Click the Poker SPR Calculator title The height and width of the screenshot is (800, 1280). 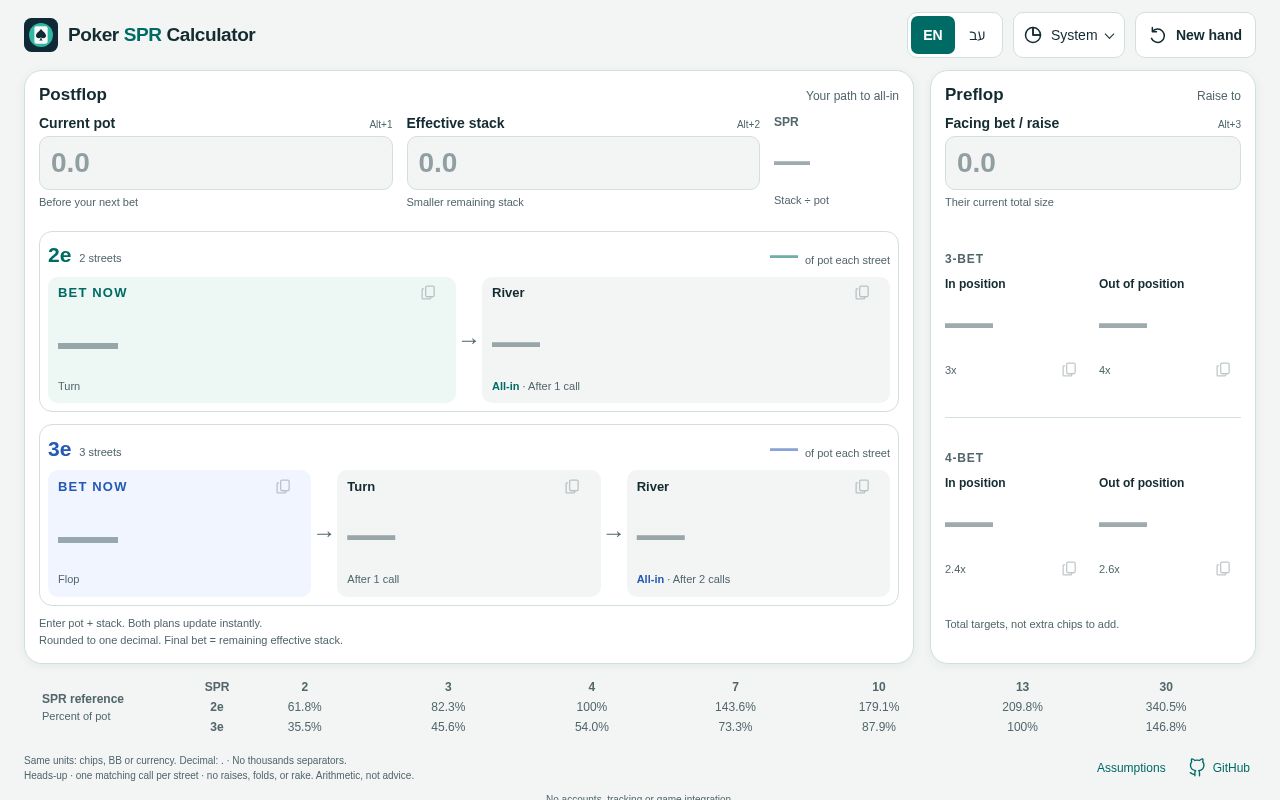pyautogui.click(x=162, y=35)
